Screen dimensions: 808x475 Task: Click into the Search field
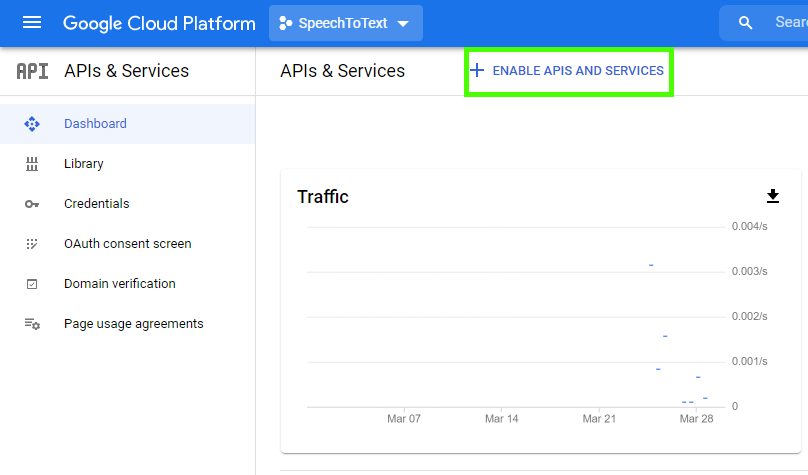[x=764, y=23]
